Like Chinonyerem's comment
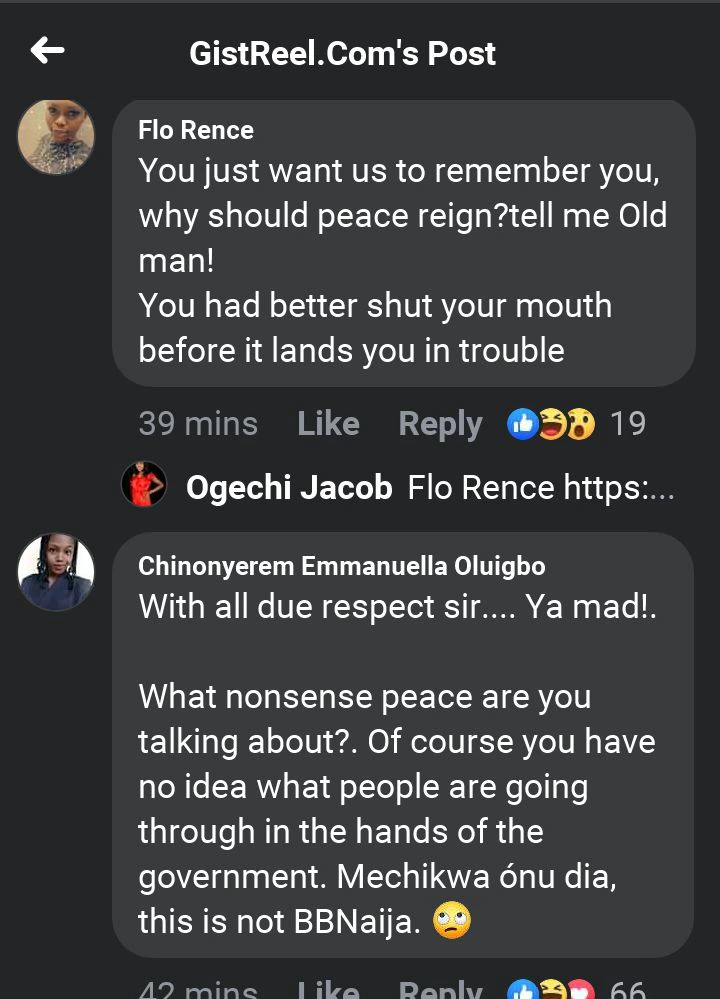The image size is (720, 999). (328, 990)
